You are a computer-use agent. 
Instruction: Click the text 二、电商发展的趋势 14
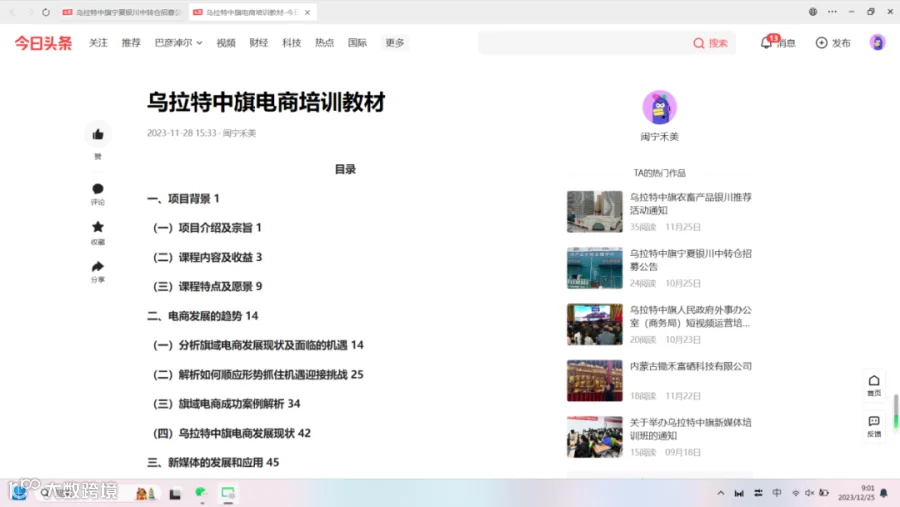203,316
